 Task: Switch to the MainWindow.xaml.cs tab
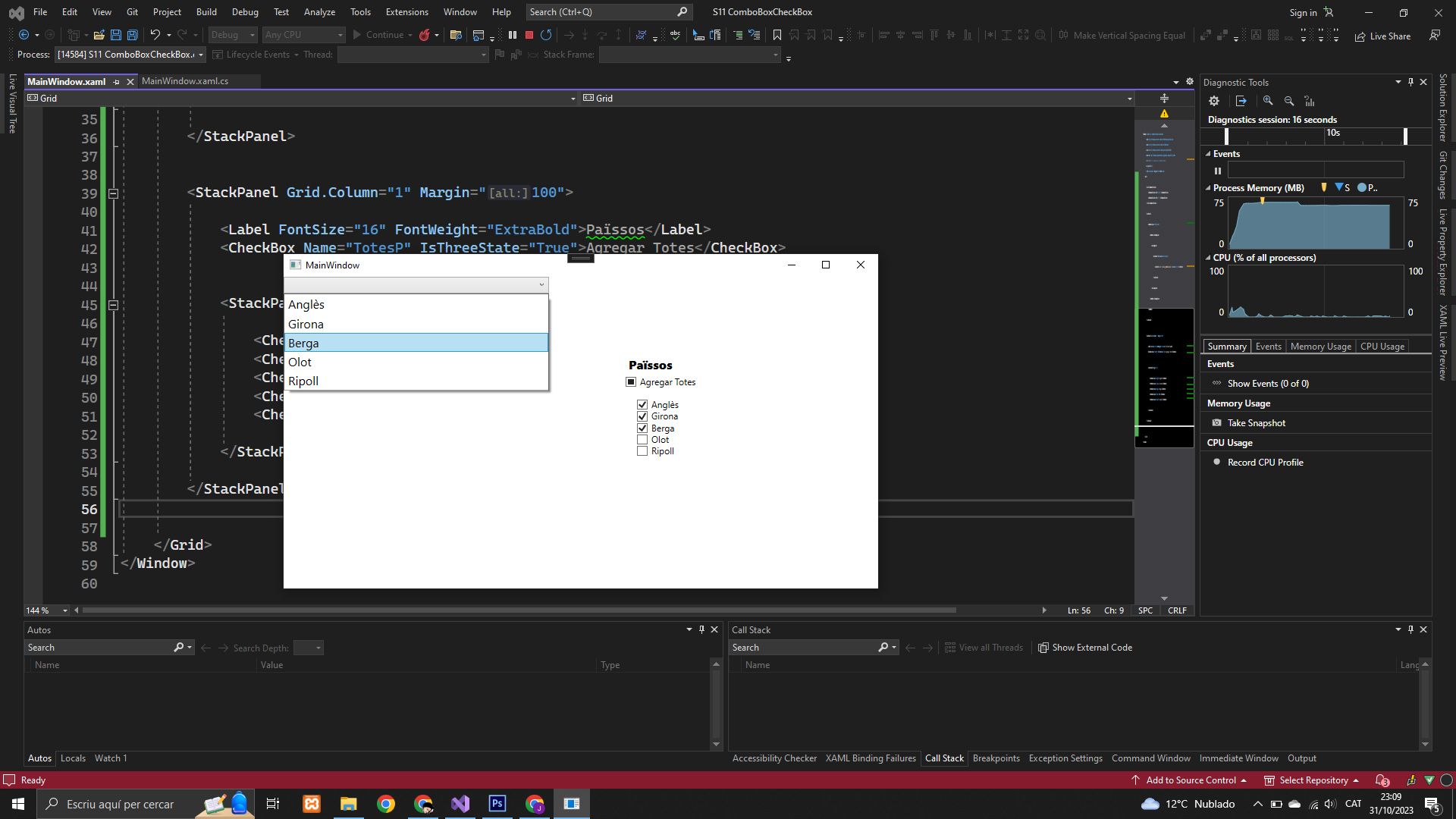coord(185,81)
